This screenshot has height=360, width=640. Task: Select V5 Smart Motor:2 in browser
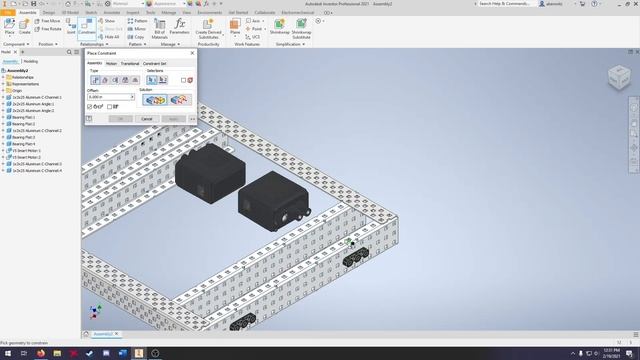pos(27,157)
